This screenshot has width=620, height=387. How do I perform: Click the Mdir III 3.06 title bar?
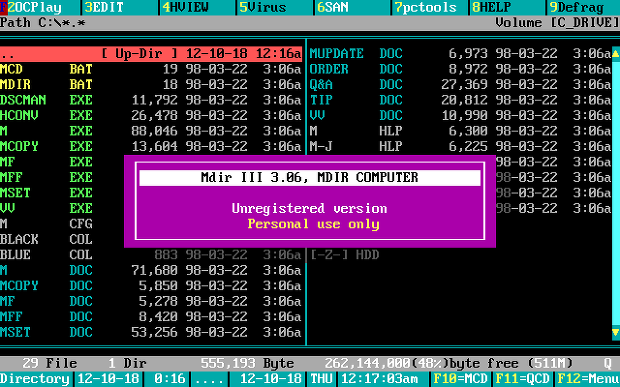coord(310,177)
